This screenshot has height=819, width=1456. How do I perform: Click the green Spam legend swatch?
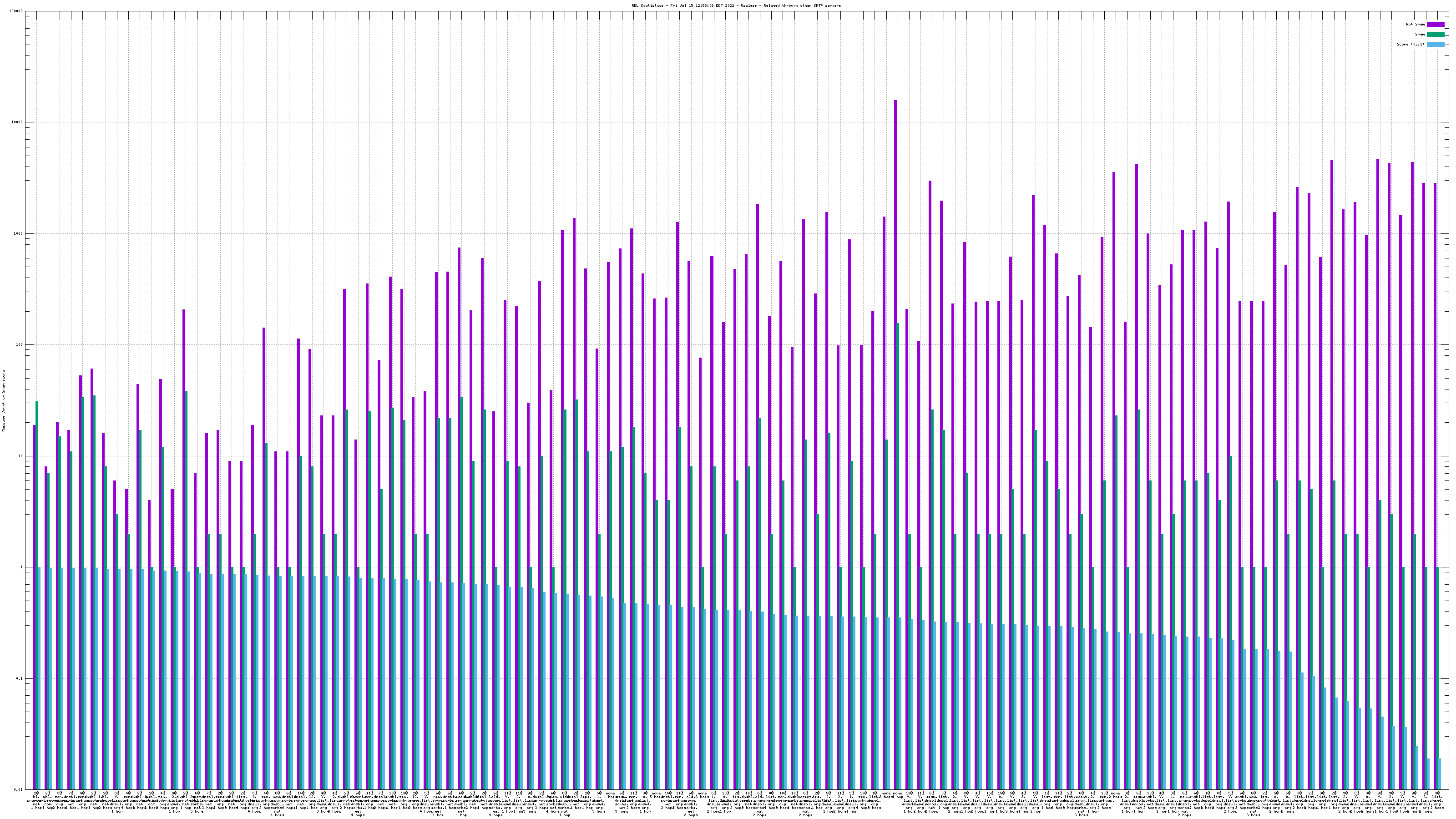point(1435,35)
